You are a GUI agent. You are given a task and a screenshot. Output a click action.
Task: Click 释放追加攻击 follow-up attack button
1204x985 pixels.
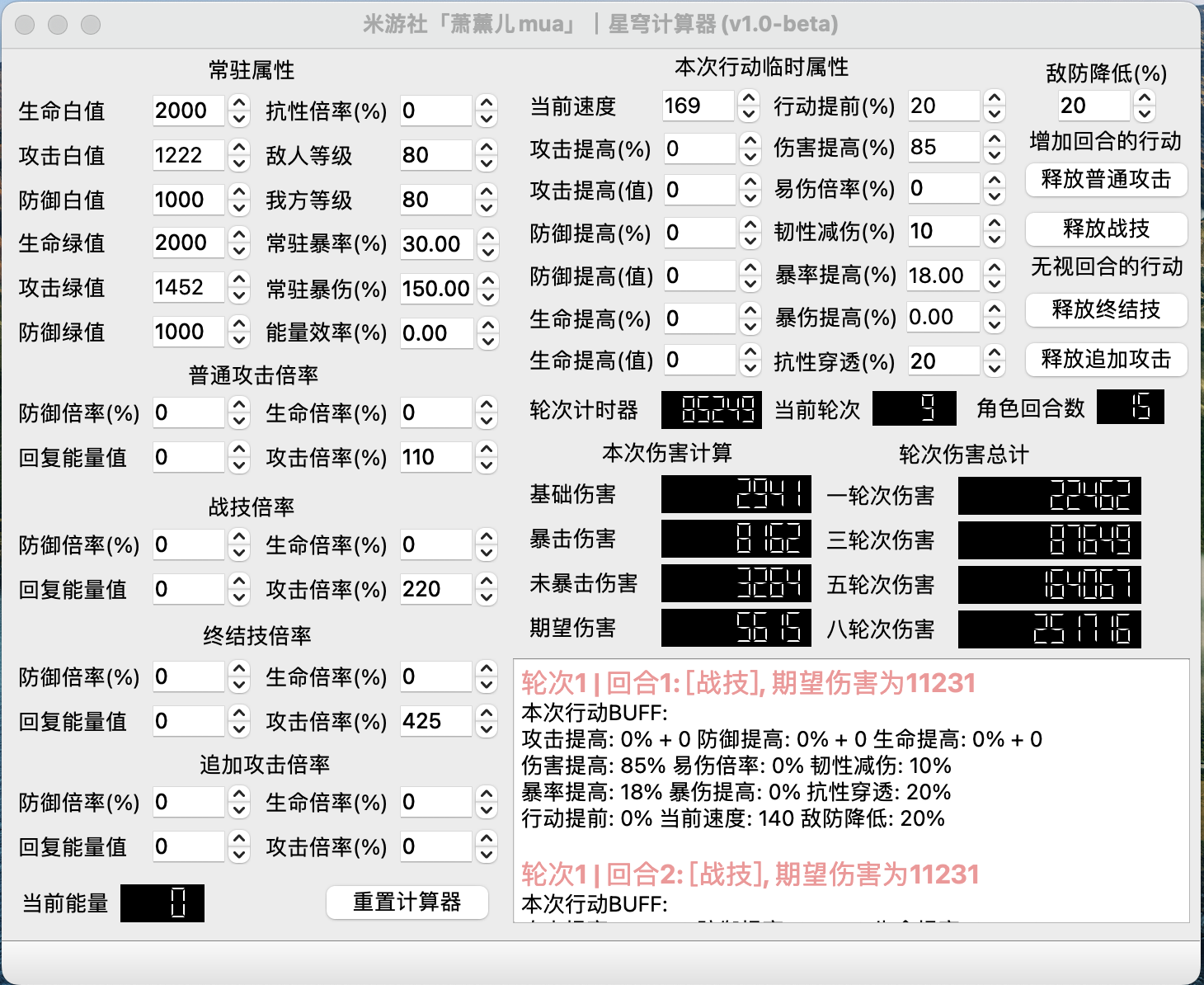tap(1106, 360)
